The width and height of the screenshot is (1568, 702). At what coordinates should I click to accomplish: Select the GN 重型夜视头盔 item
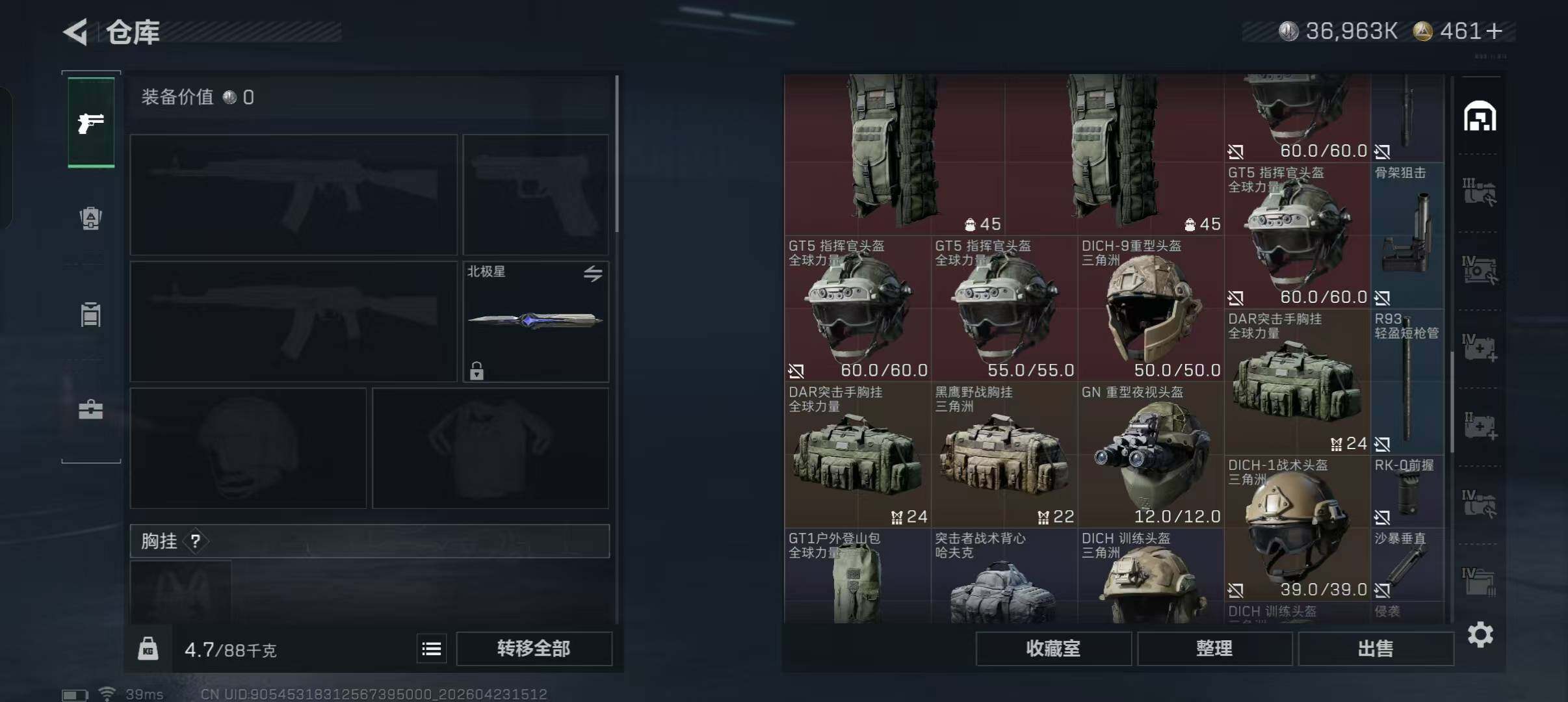(x=1151, y=455)
